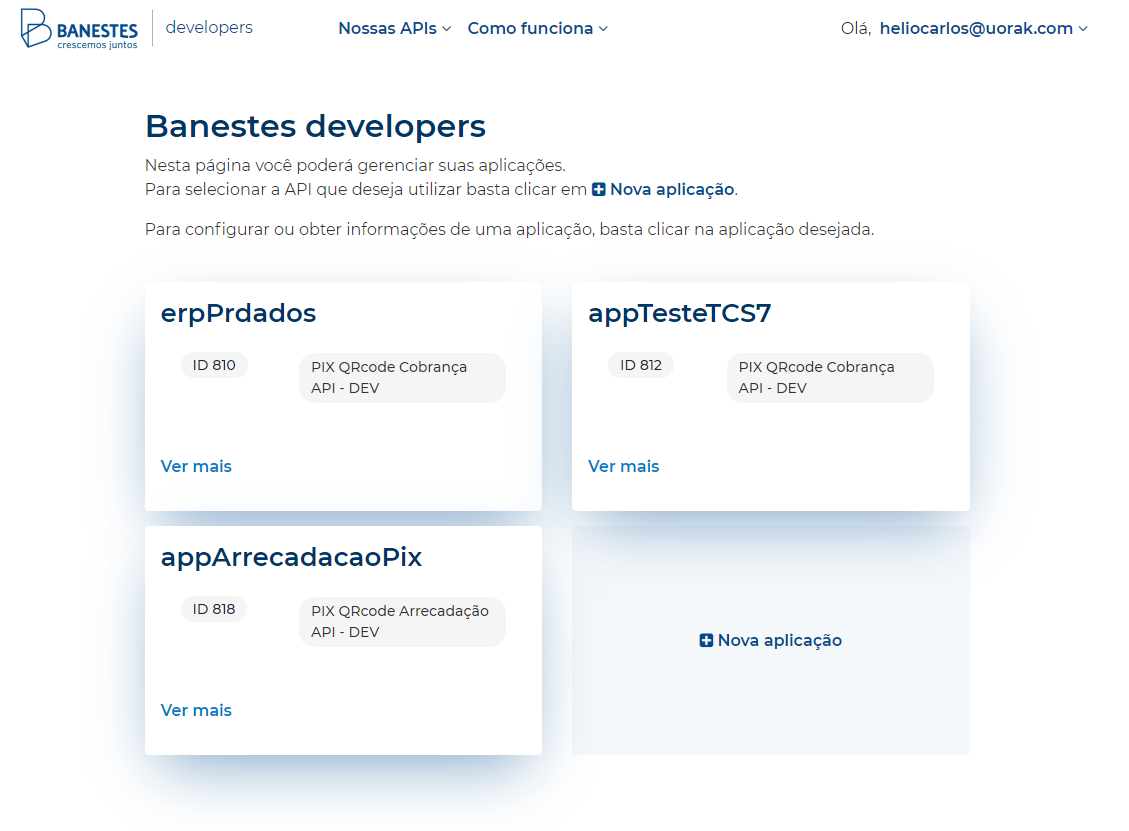
Task: Click Ver mais on appArrecadacaoPix card
Action: click(x=196, y=710)
